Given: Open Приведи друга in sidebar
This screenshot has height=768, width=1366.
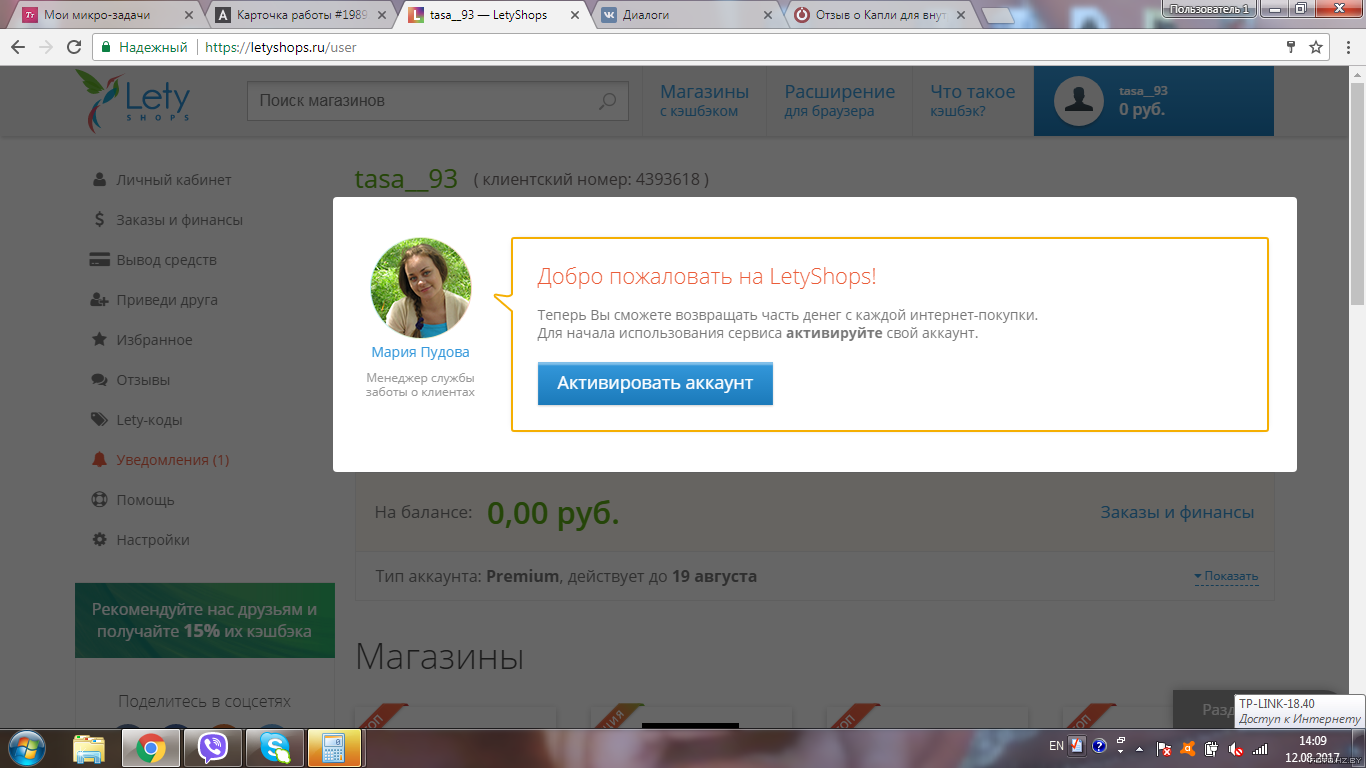Looking at the screenshot, I should pos(166,300).
